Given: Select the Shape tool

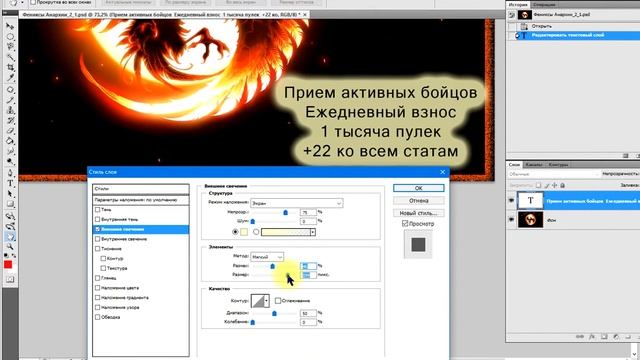Looking at the screenshot, I should coord(10,204).
